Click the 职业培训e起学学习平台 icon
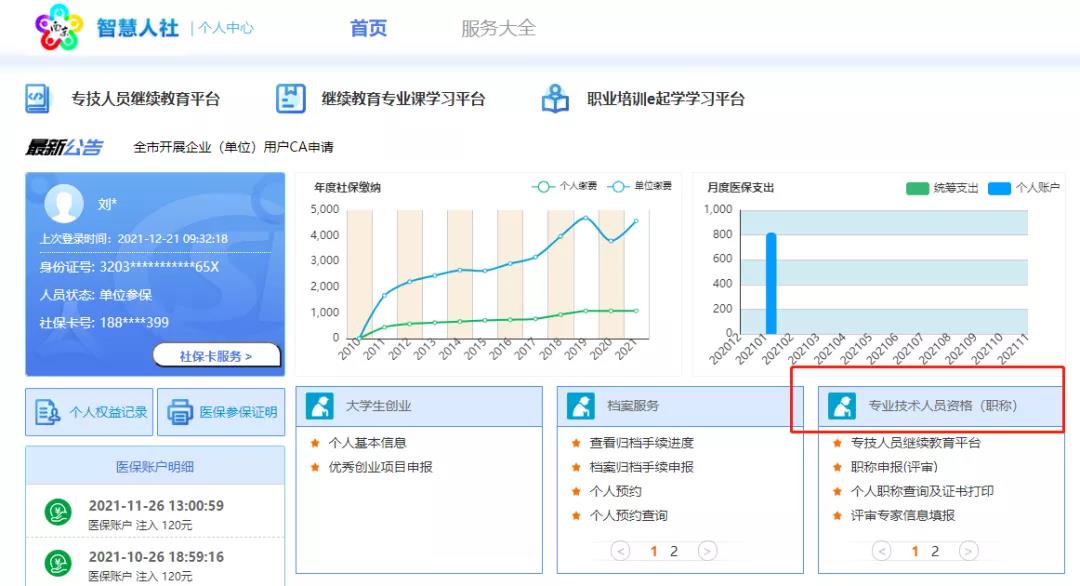This screenshot has width=1080, height=586. (x=555, y=99)
